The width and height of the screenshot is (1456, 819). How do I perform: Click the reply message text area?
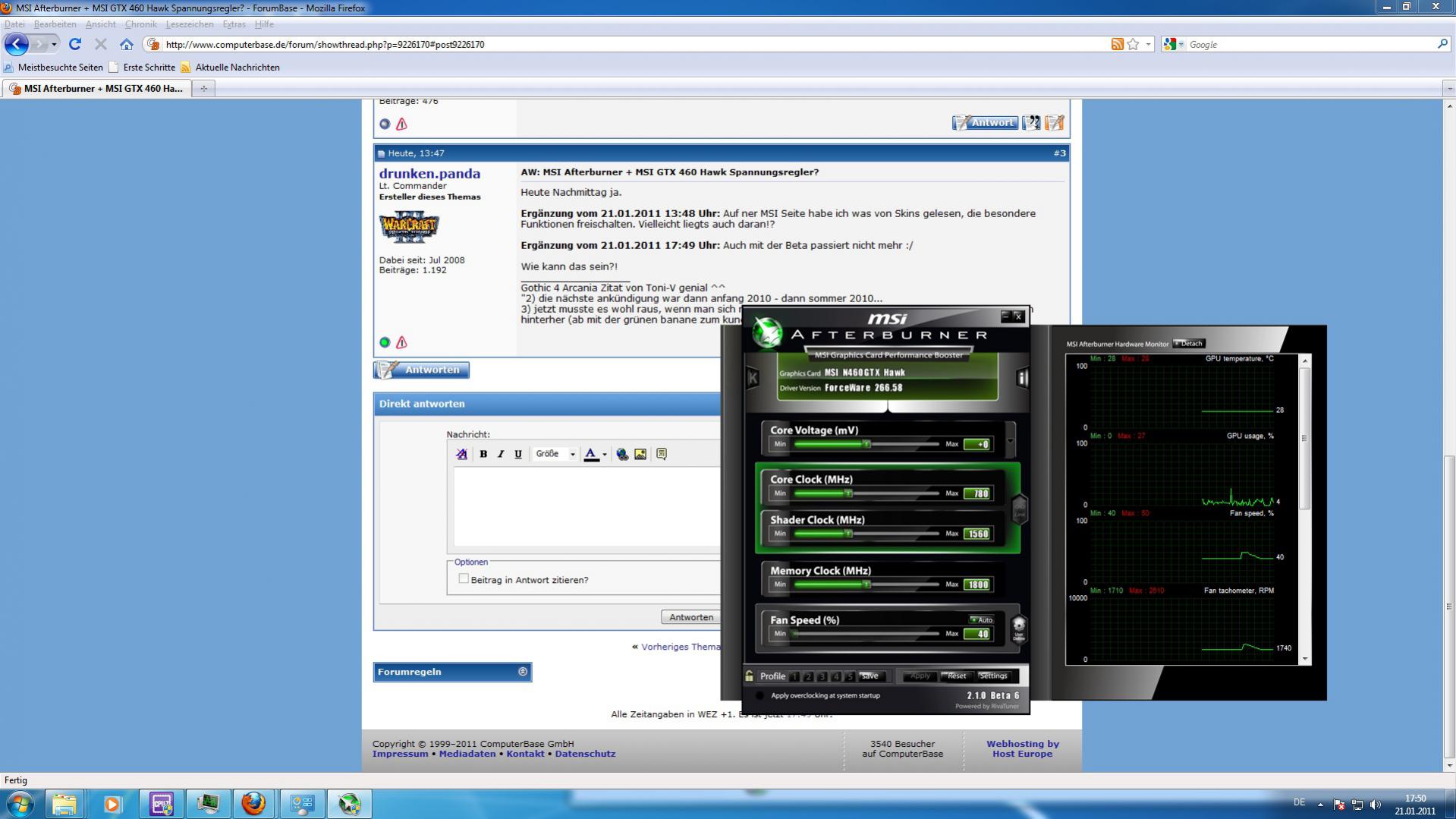click(x=587, y=506)
